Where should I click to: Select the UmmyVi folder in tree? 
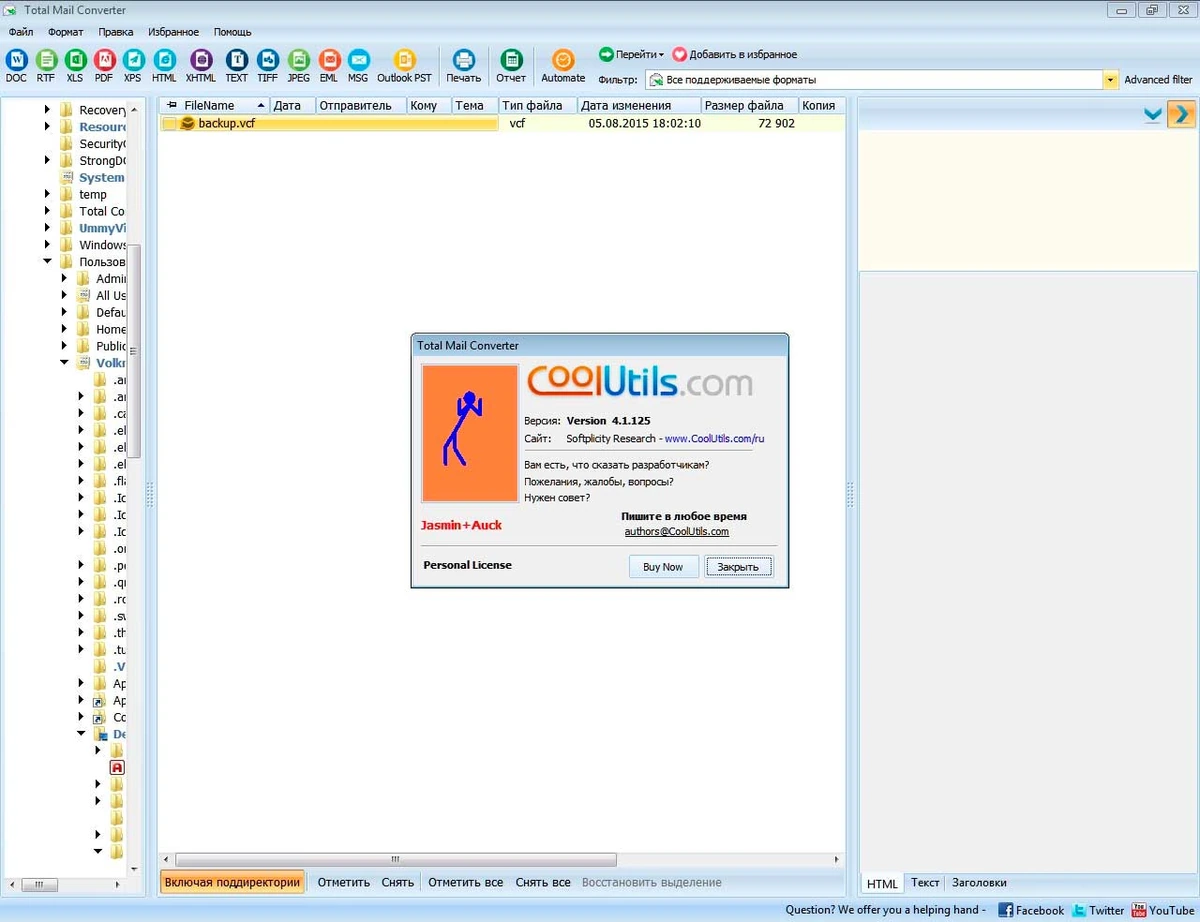[x=103, y=228]
